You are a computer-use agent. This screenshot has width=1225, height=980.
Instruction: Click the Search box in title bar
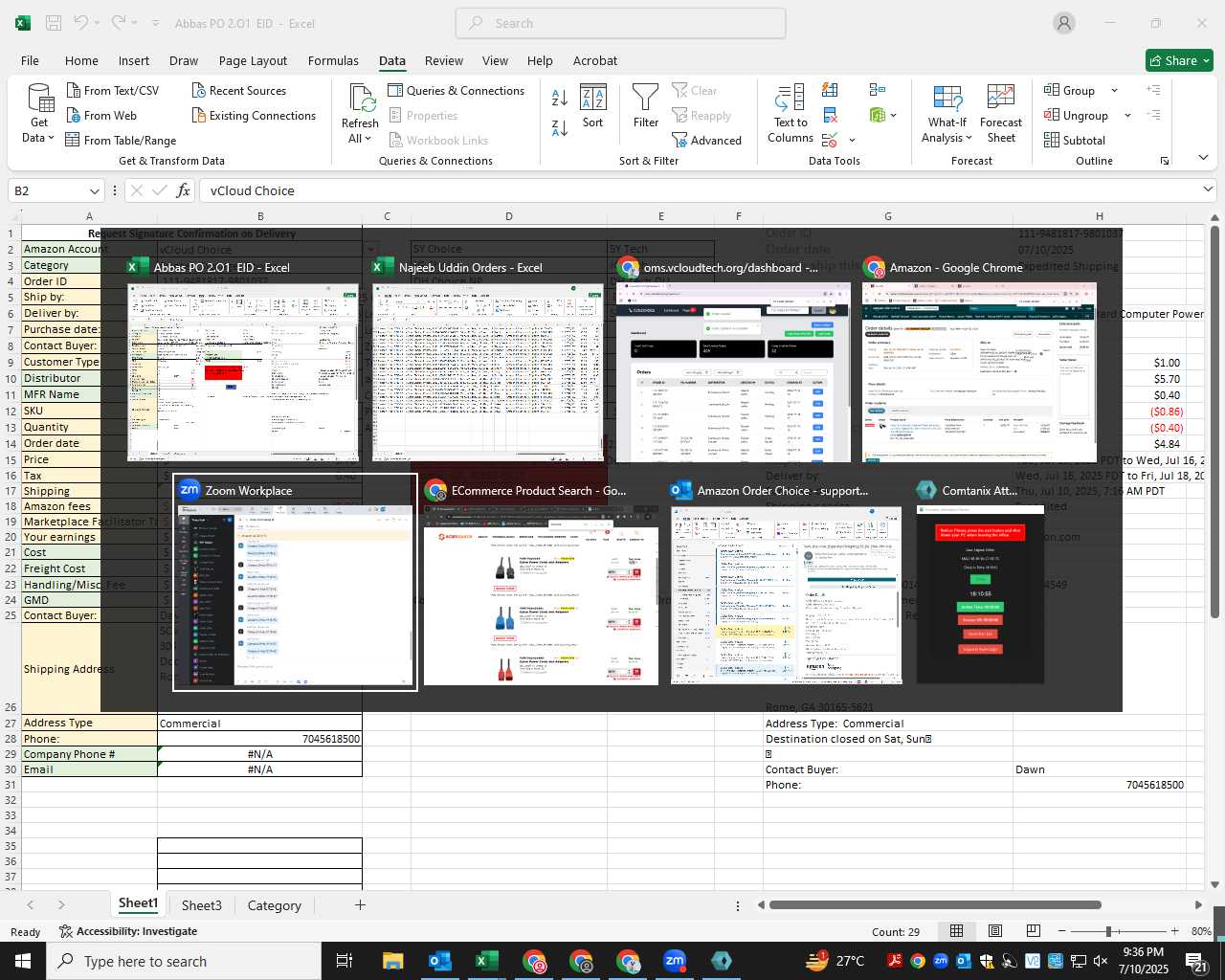click(620, 23)
